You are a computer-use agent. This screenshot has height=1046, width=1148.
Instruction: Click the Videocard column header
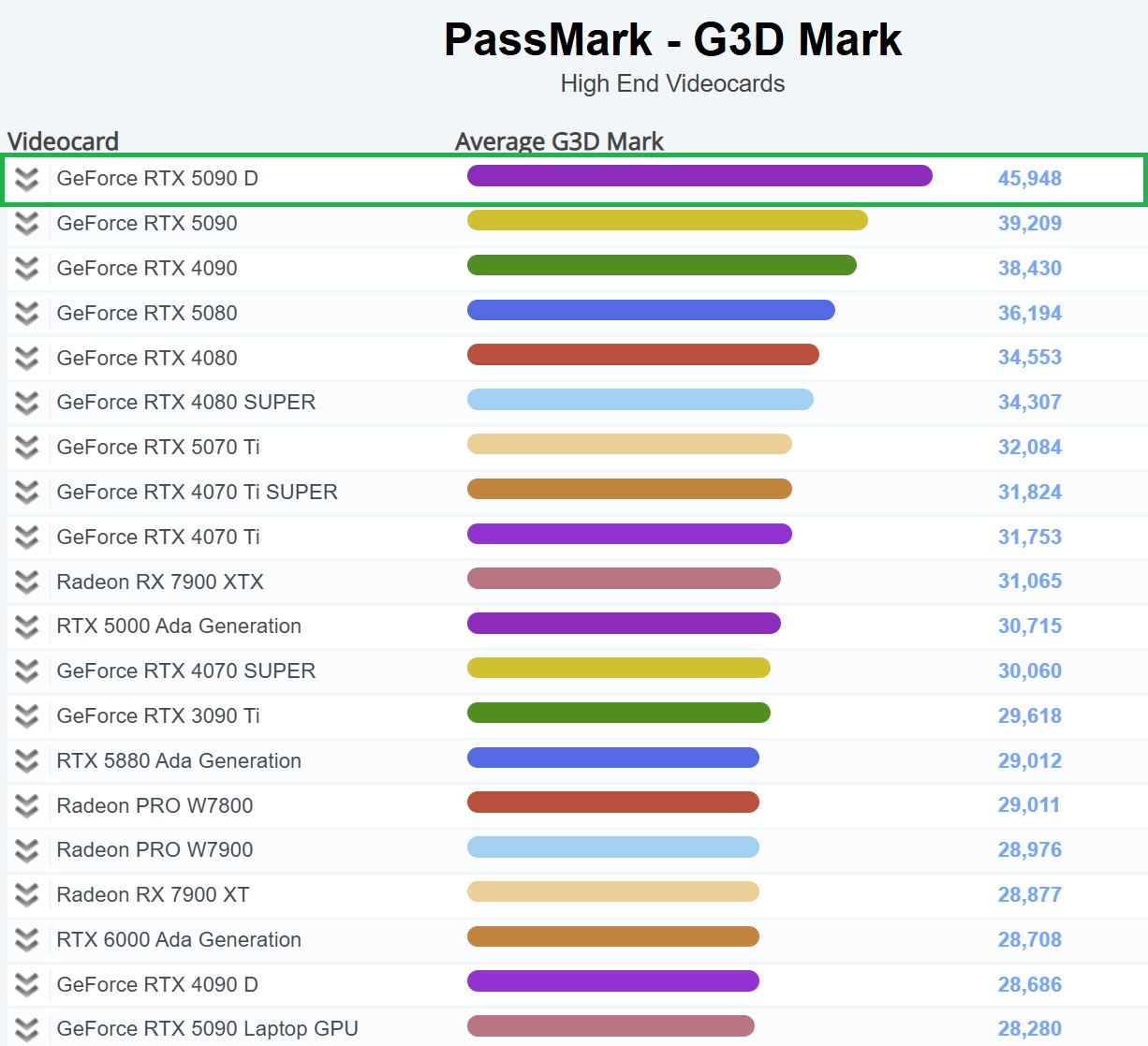[63, 141]
